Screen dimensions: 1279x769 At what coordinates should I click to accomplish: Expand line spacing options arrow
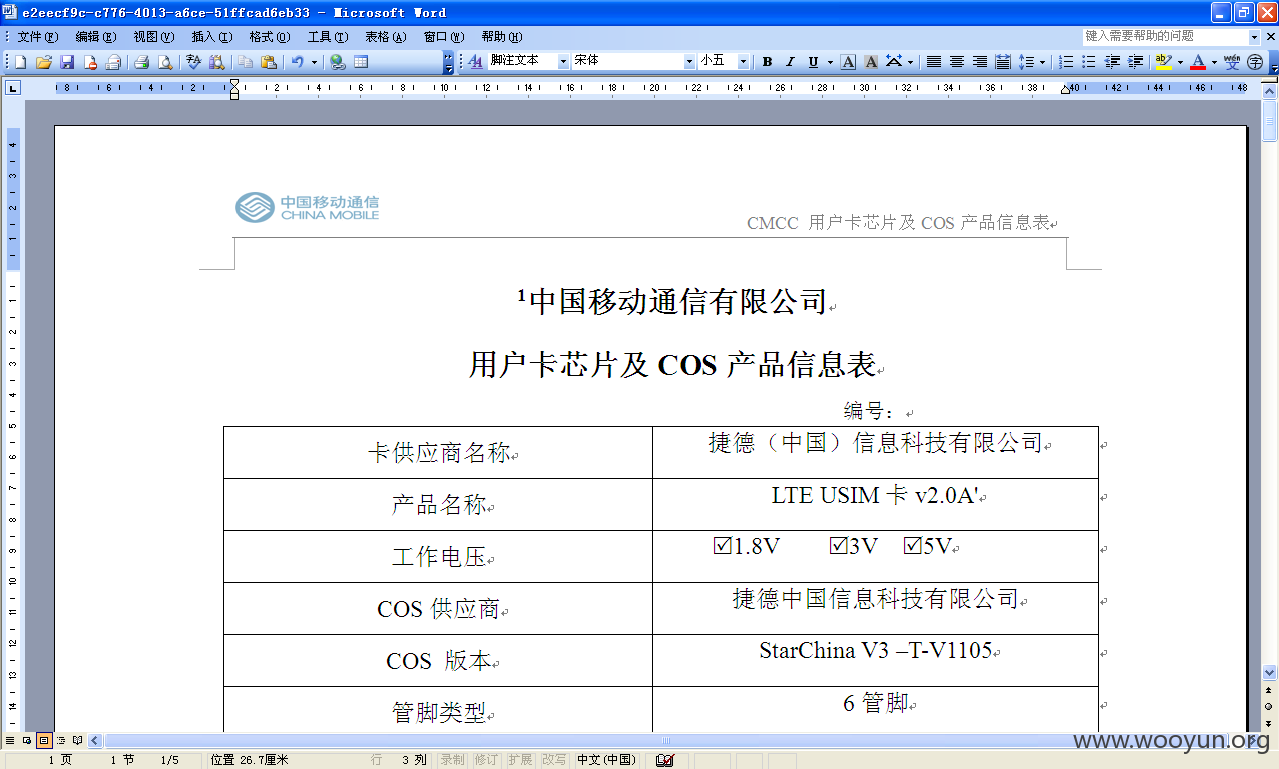[x=1042, y=62]
